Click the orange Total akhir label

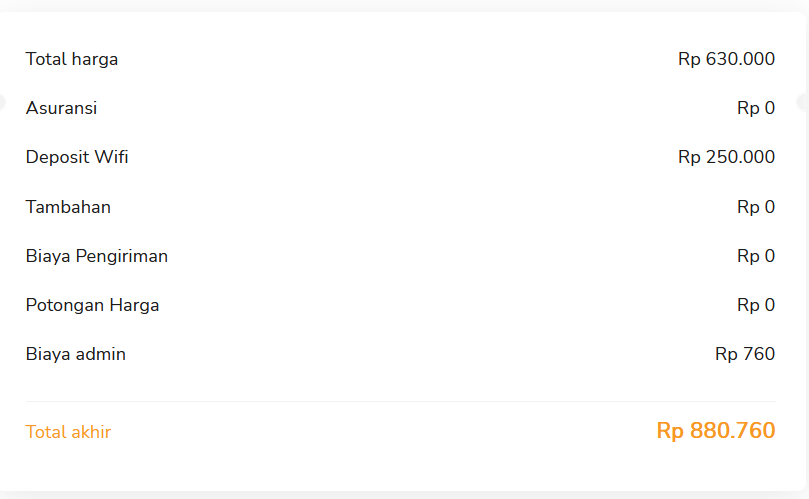tap(68, 432)
